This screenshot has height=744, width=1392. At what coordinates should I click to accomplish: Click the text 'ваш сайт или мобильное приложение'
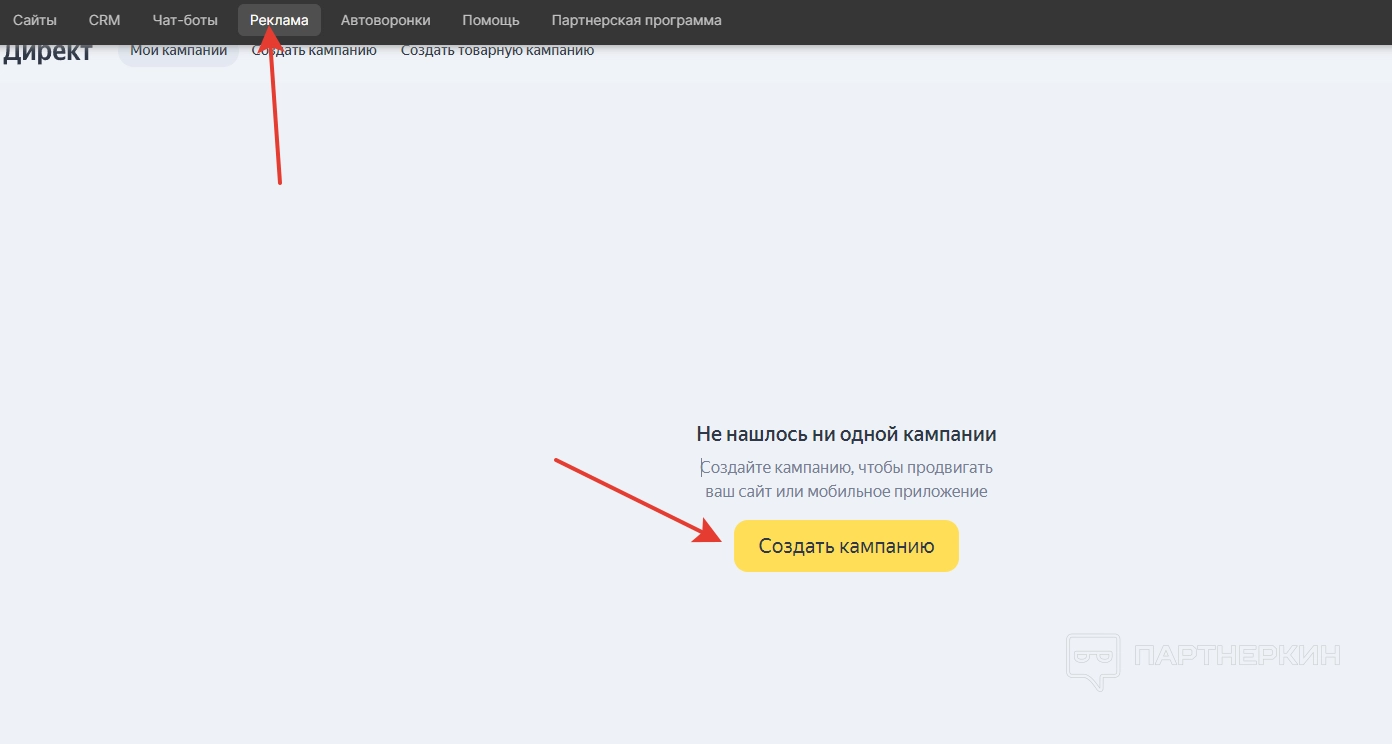(x=846, y=491)
